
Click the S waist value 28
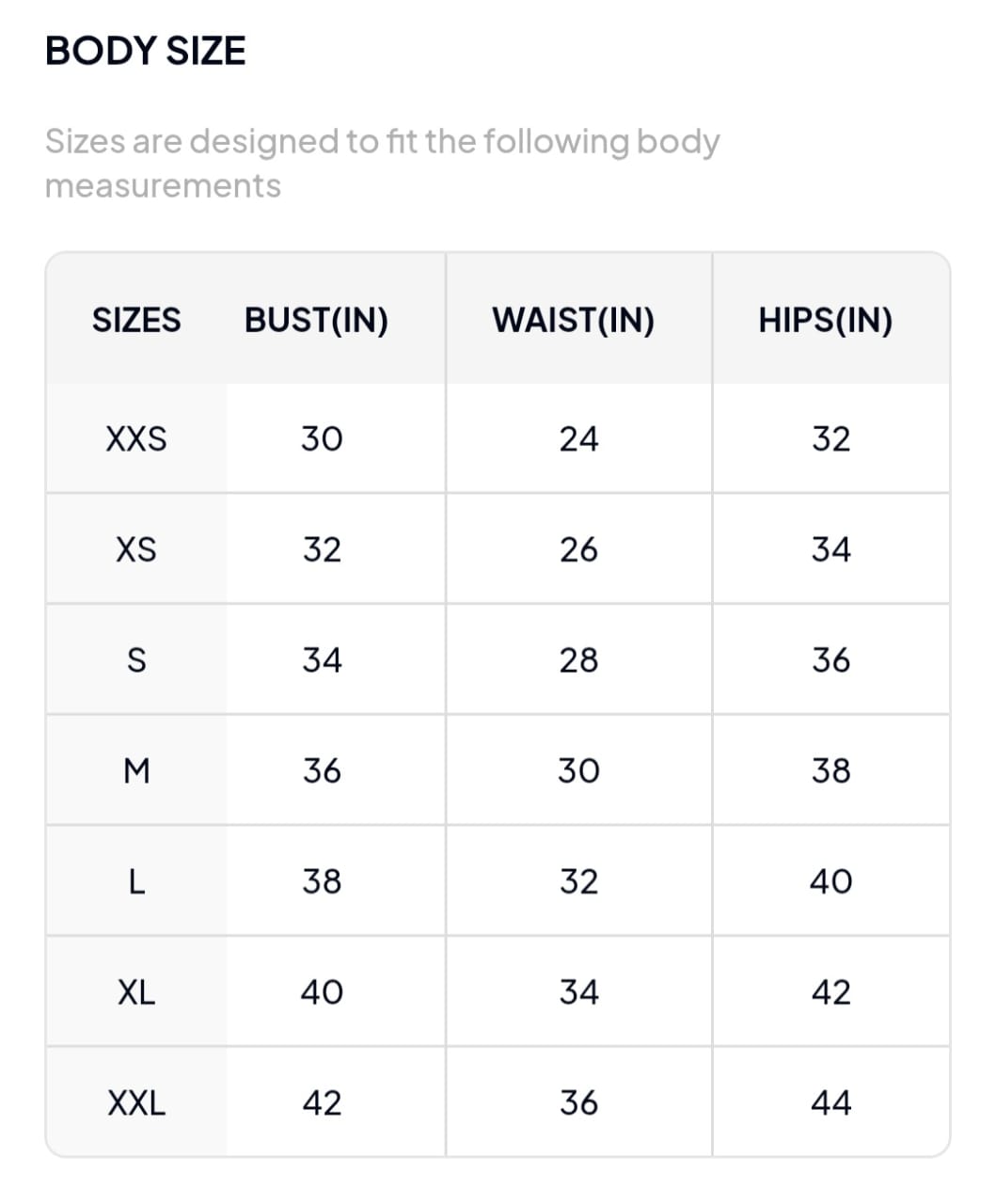click(x=578, y=660)
